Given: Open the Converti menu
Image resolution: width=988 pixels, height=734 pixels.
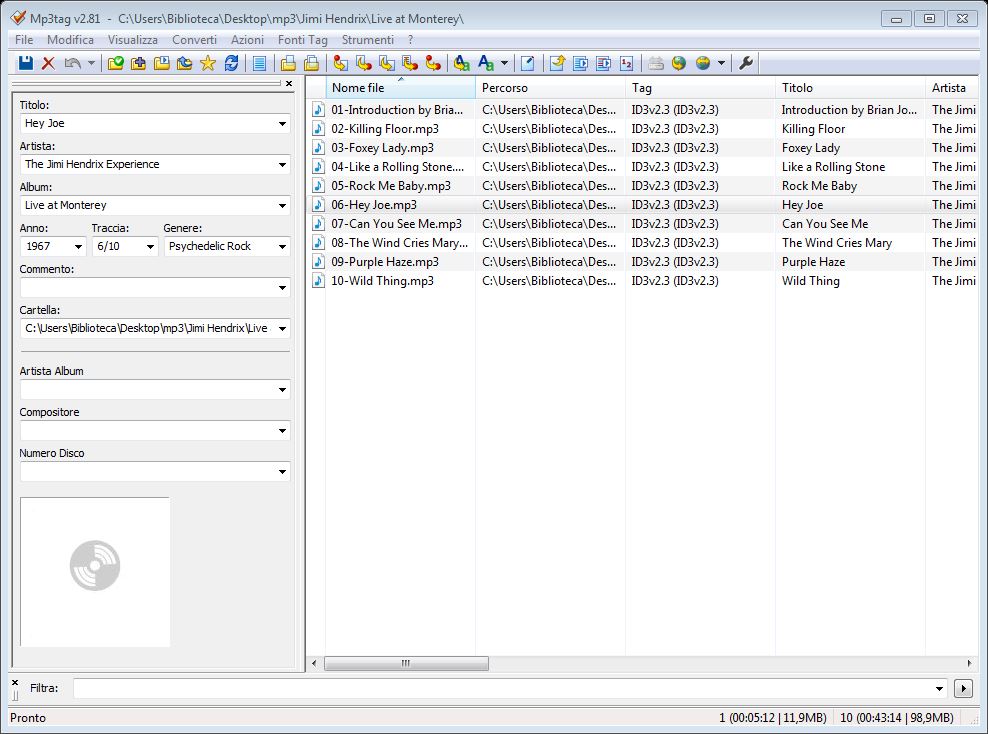Looking at the screenshot, I should tap(194, 40).
